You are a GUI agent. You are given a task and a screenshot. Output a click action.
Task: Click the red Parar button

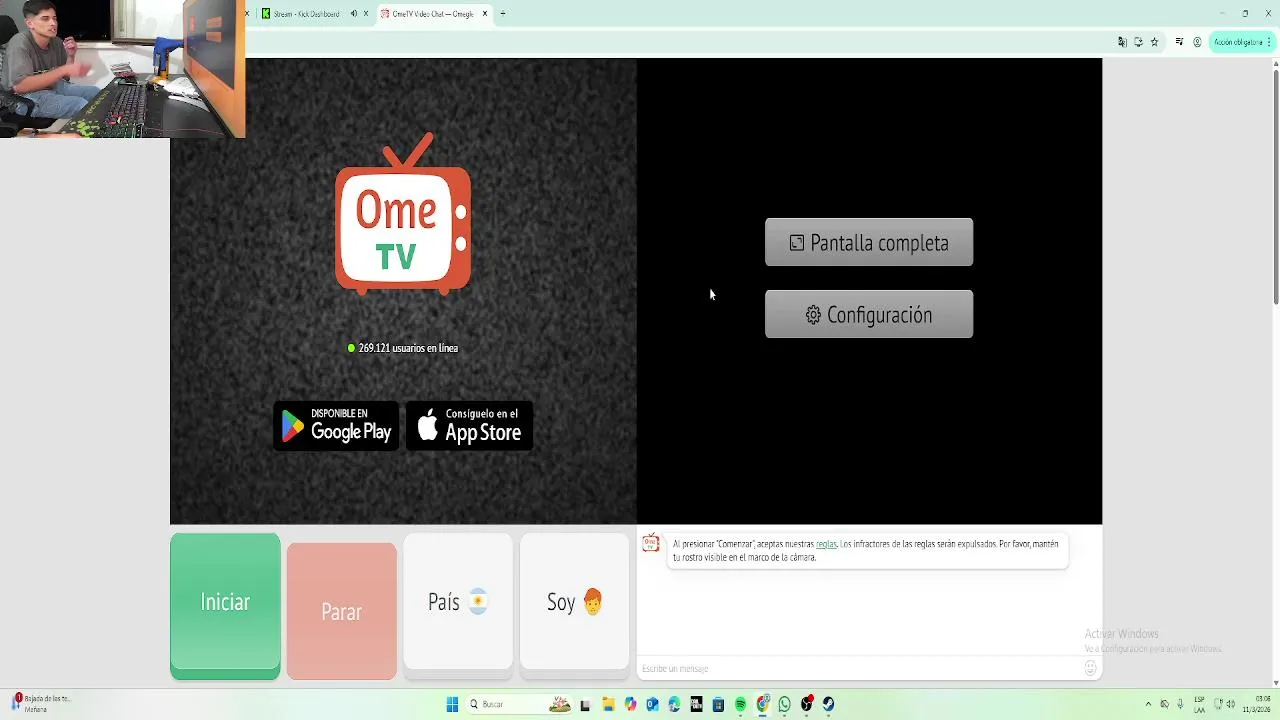341,611
